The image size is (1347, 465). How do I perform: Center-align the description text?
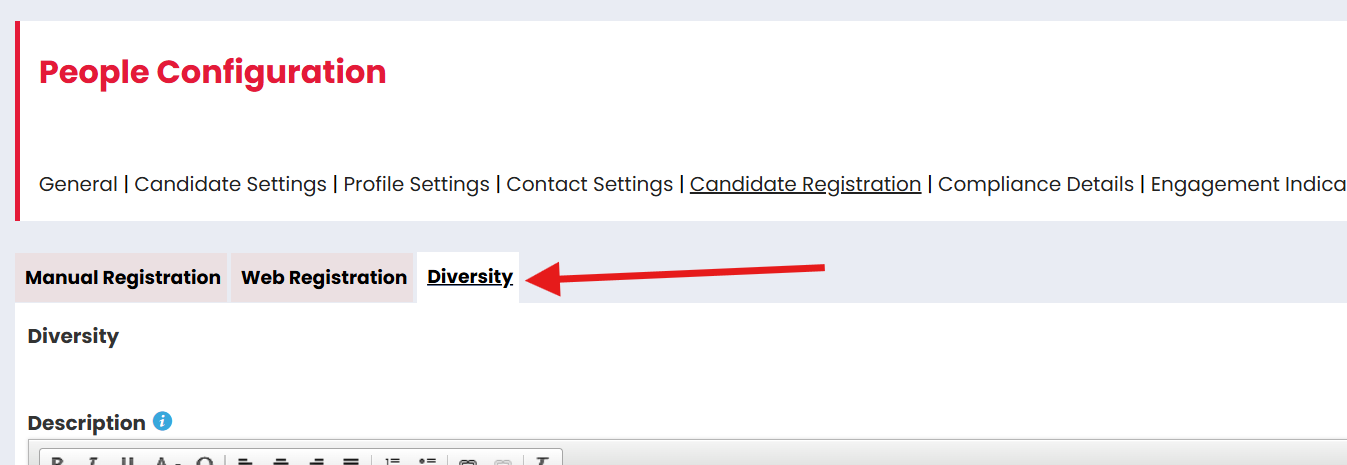tap(281, 462)
